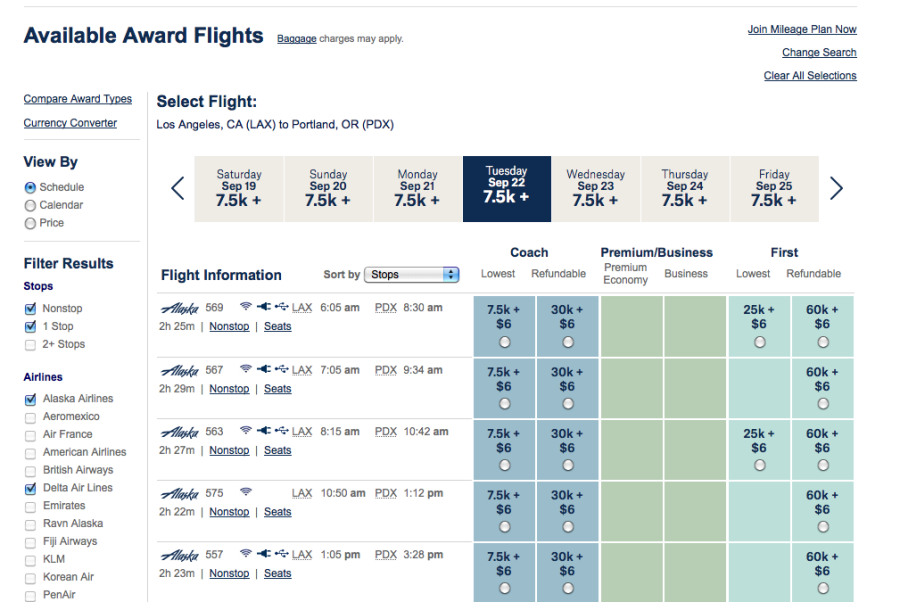Click Alaska logo on flight 557
Screen dimensions: 900x602
pos(180,555)
